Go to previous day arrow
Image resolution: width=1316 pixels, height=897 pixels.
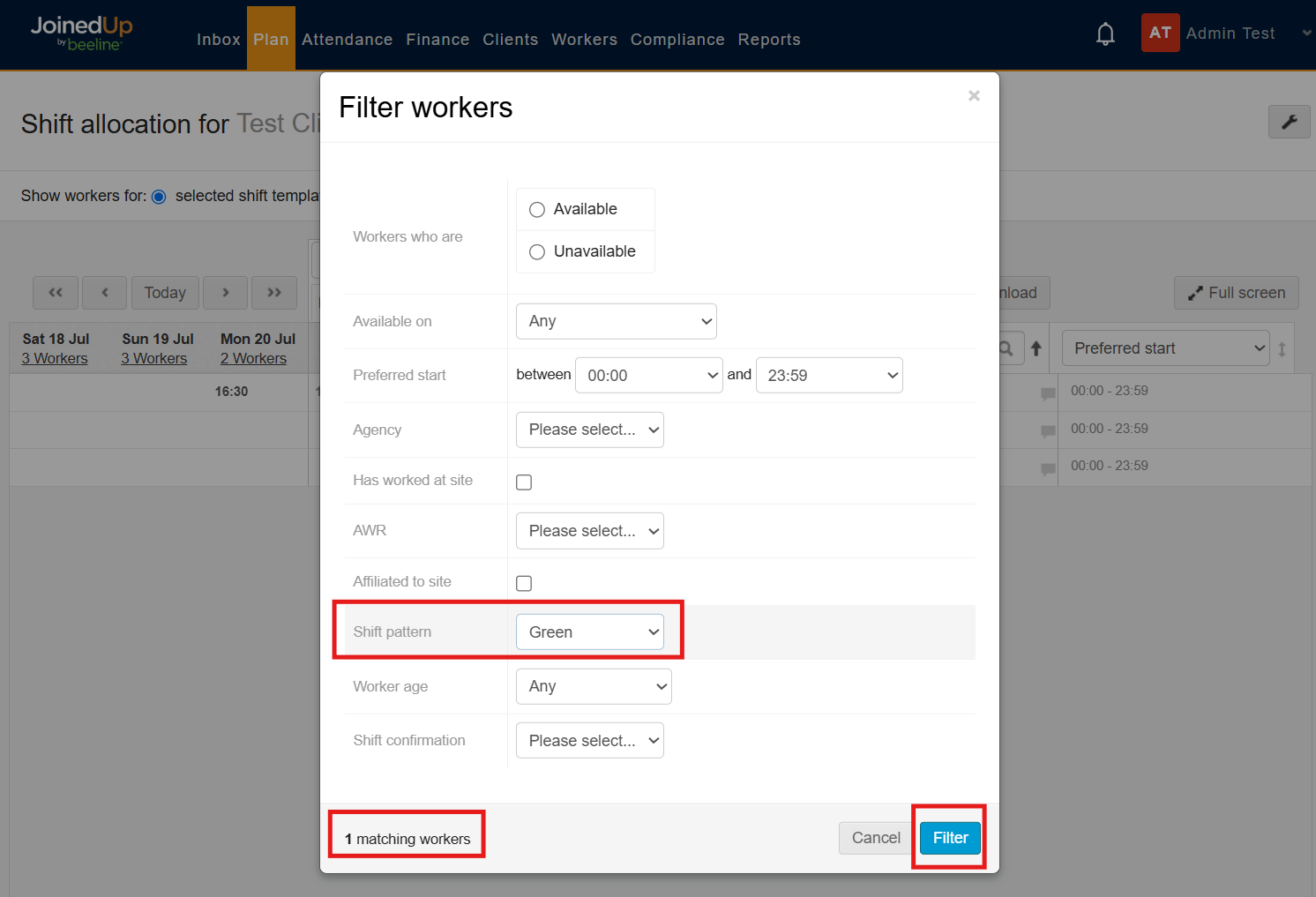click(x=105, y=293)
